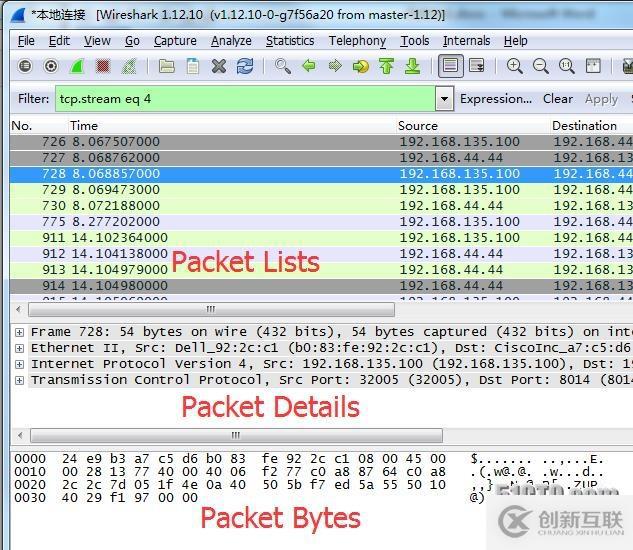The height and width of the screenshot is (550, 633).
Task: Close this capture file icon
Action: point(219,66)
